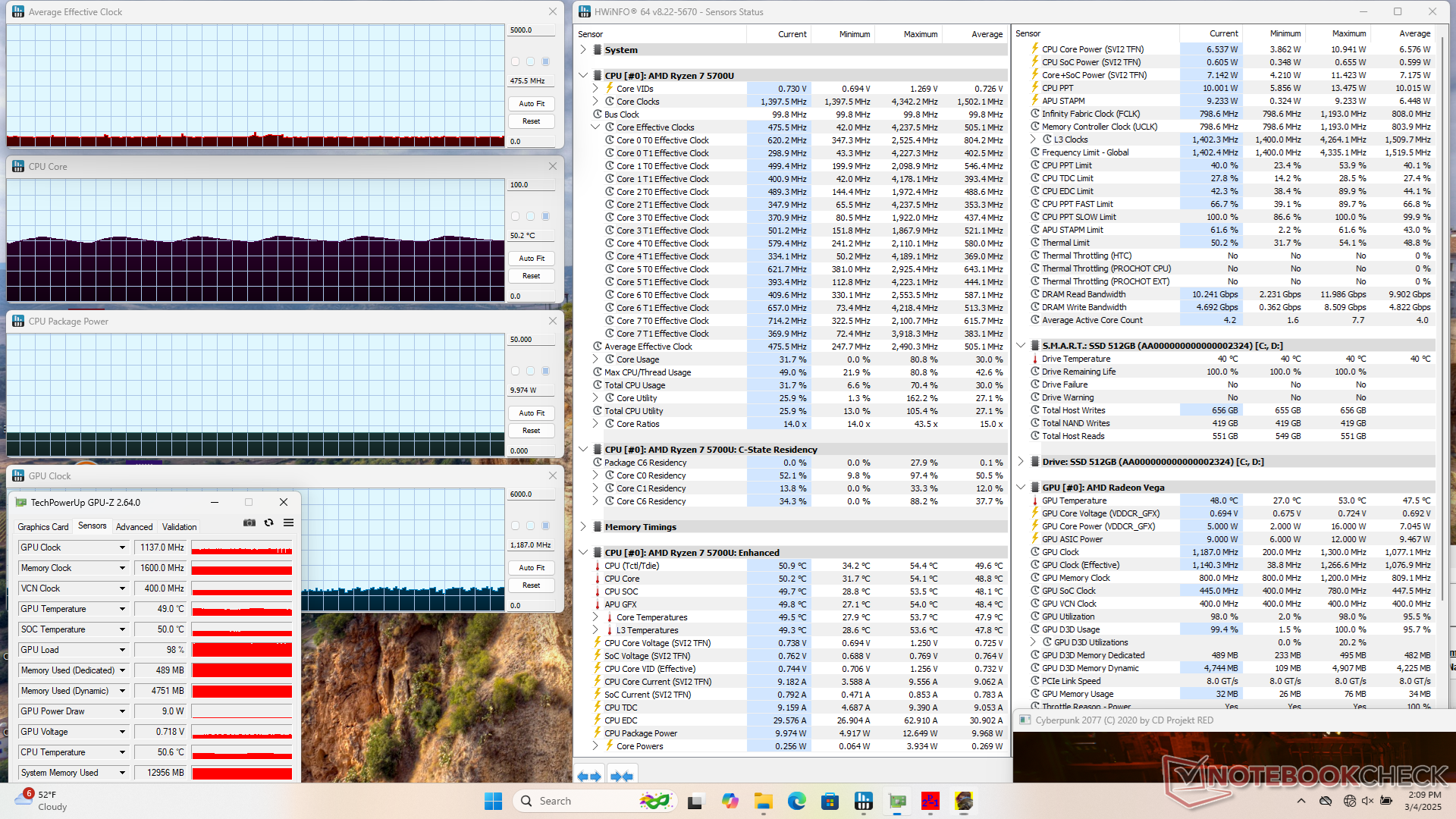Click the network globe tray icon
Viewport: 1456px width, 819px height.
[x=1349, y=801]
